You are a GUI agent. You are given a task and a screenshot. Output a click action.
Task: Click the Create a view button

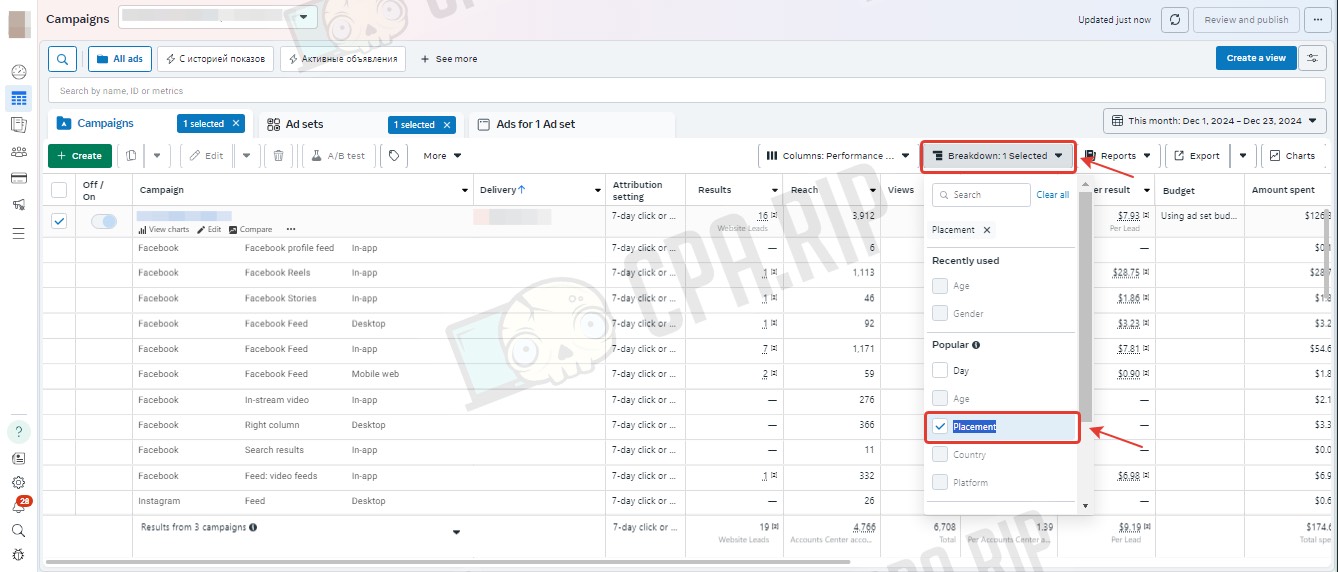pos(1256,58)
